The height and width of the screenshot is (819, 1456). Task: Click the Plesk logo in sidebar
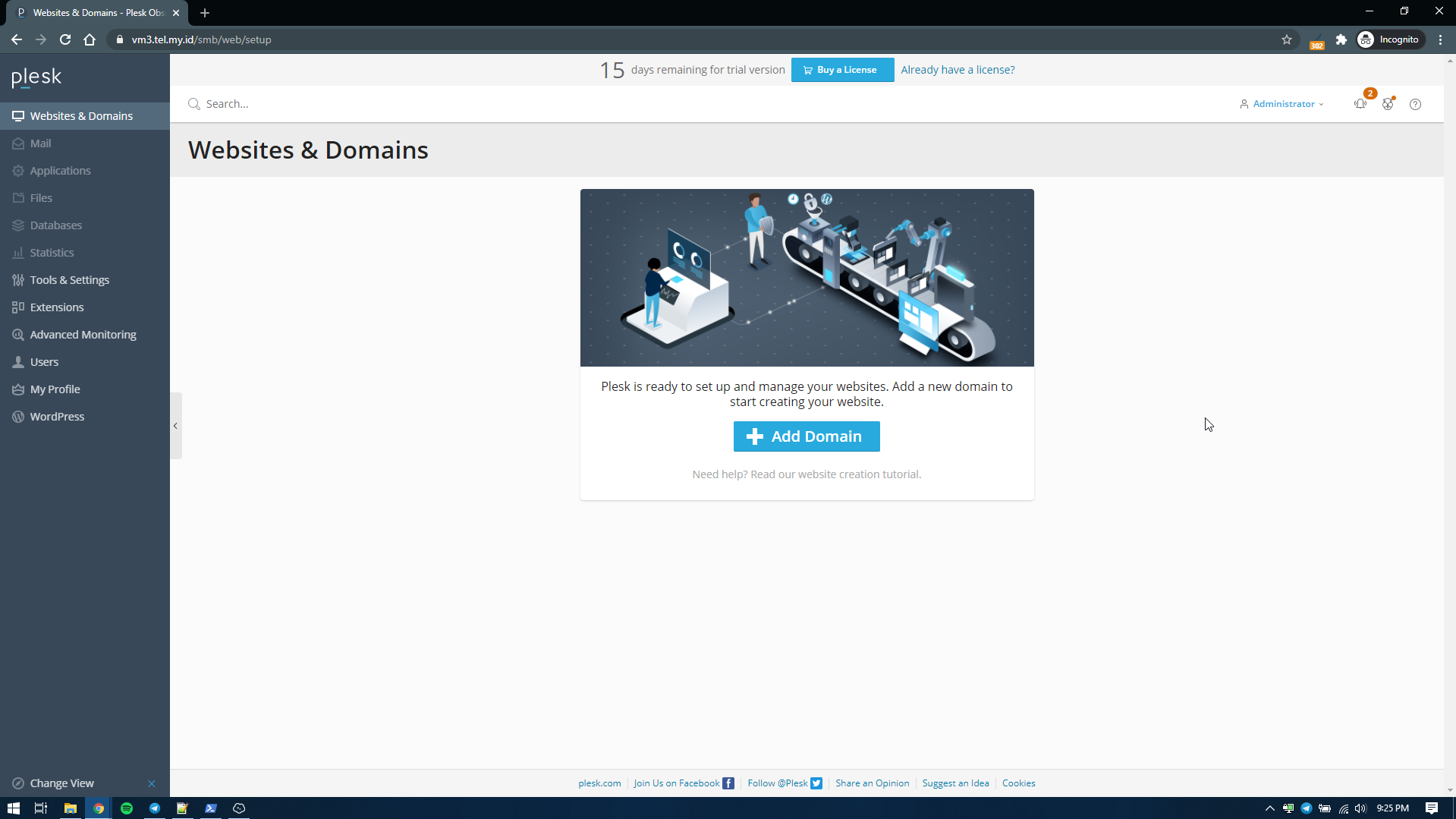point(36,77)
